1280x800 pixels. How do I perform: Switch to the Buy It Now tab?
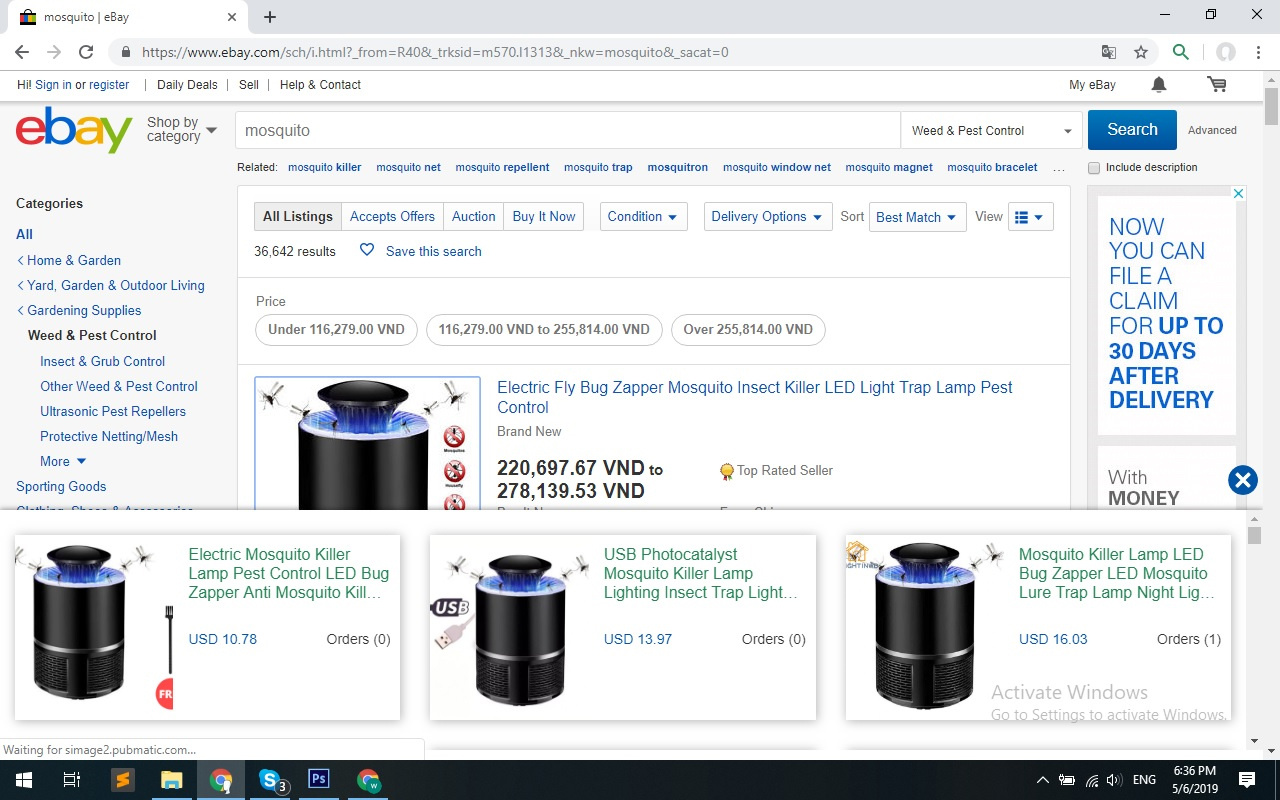coord(544,217)
